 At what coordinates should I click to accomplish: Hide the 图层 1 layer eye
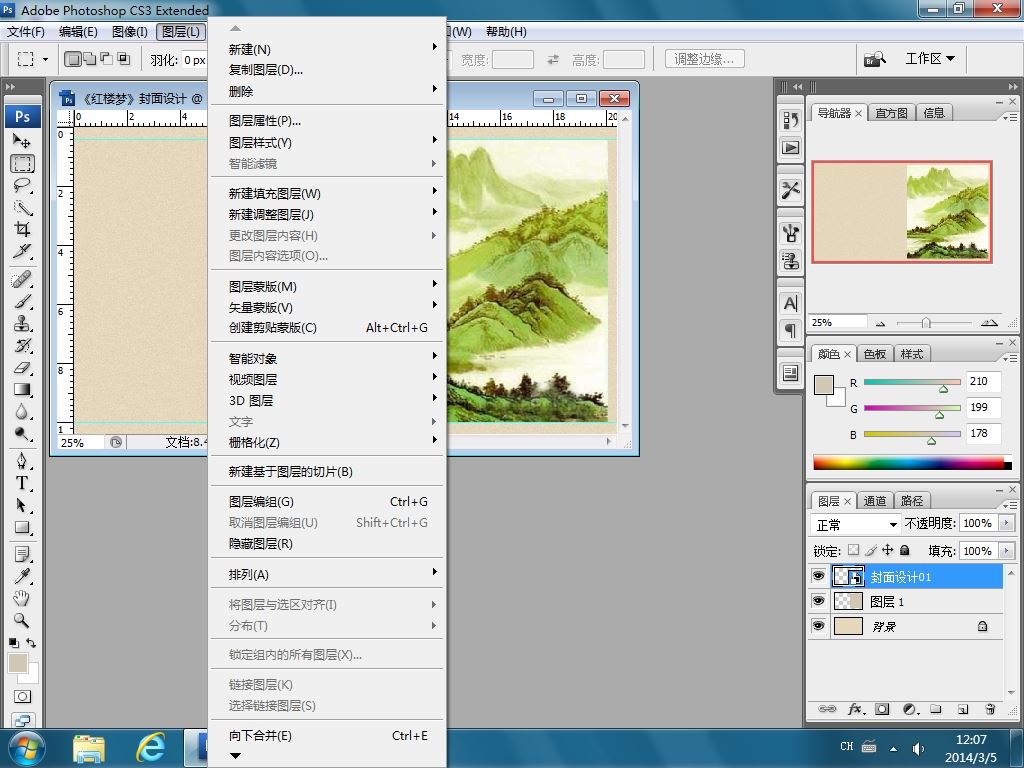pyautogui.click(x=818, y=601)
